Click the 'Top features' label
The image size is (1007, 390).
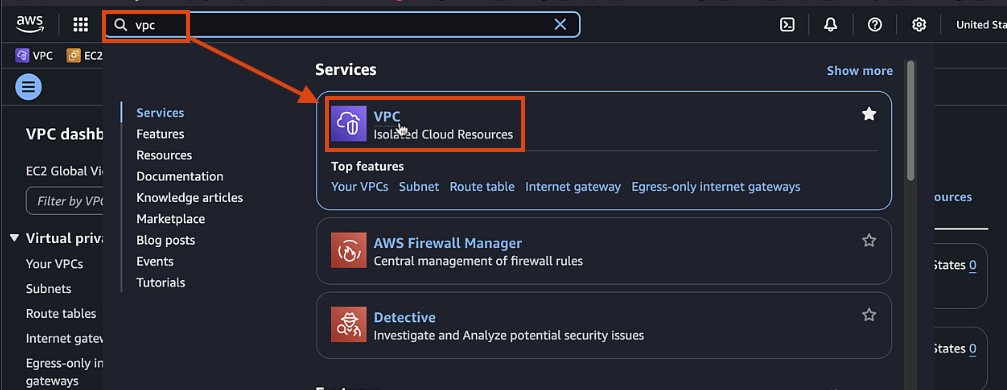(x=367, y=166)
